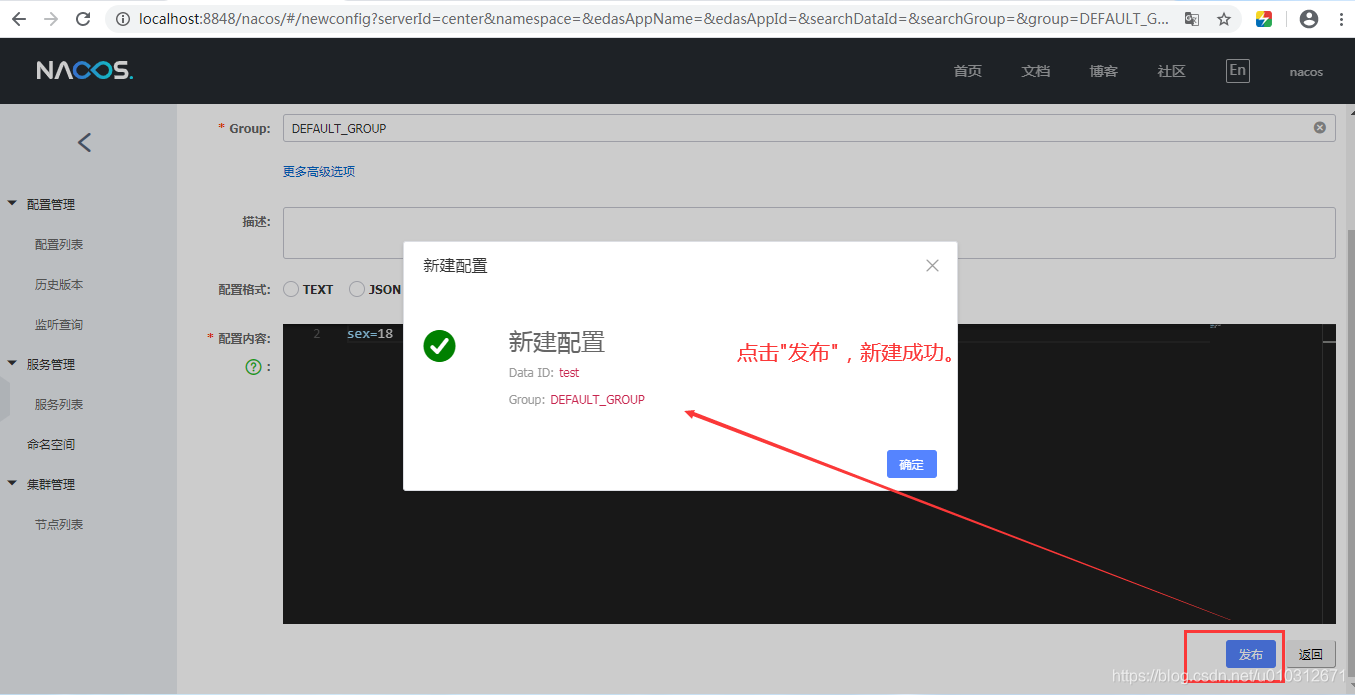Click the colorful browser extension icon
This screenshot has width=1355, height=695.
click(1264, 19)
